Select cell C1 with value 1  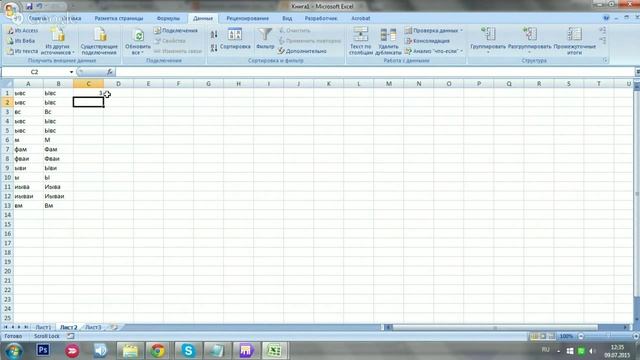88,93
